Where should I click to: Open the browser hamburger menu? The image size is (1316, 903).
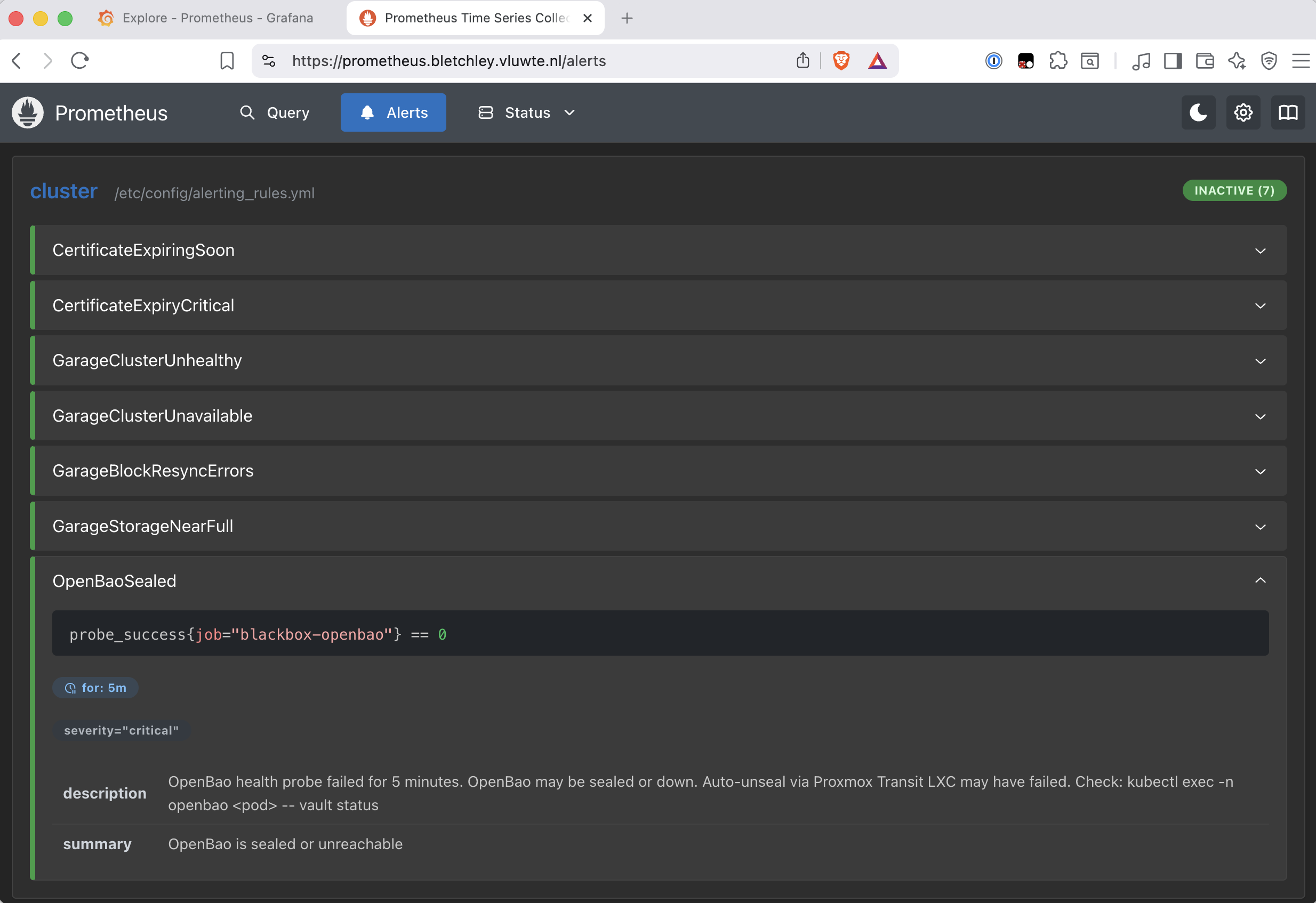[1301, 61]
